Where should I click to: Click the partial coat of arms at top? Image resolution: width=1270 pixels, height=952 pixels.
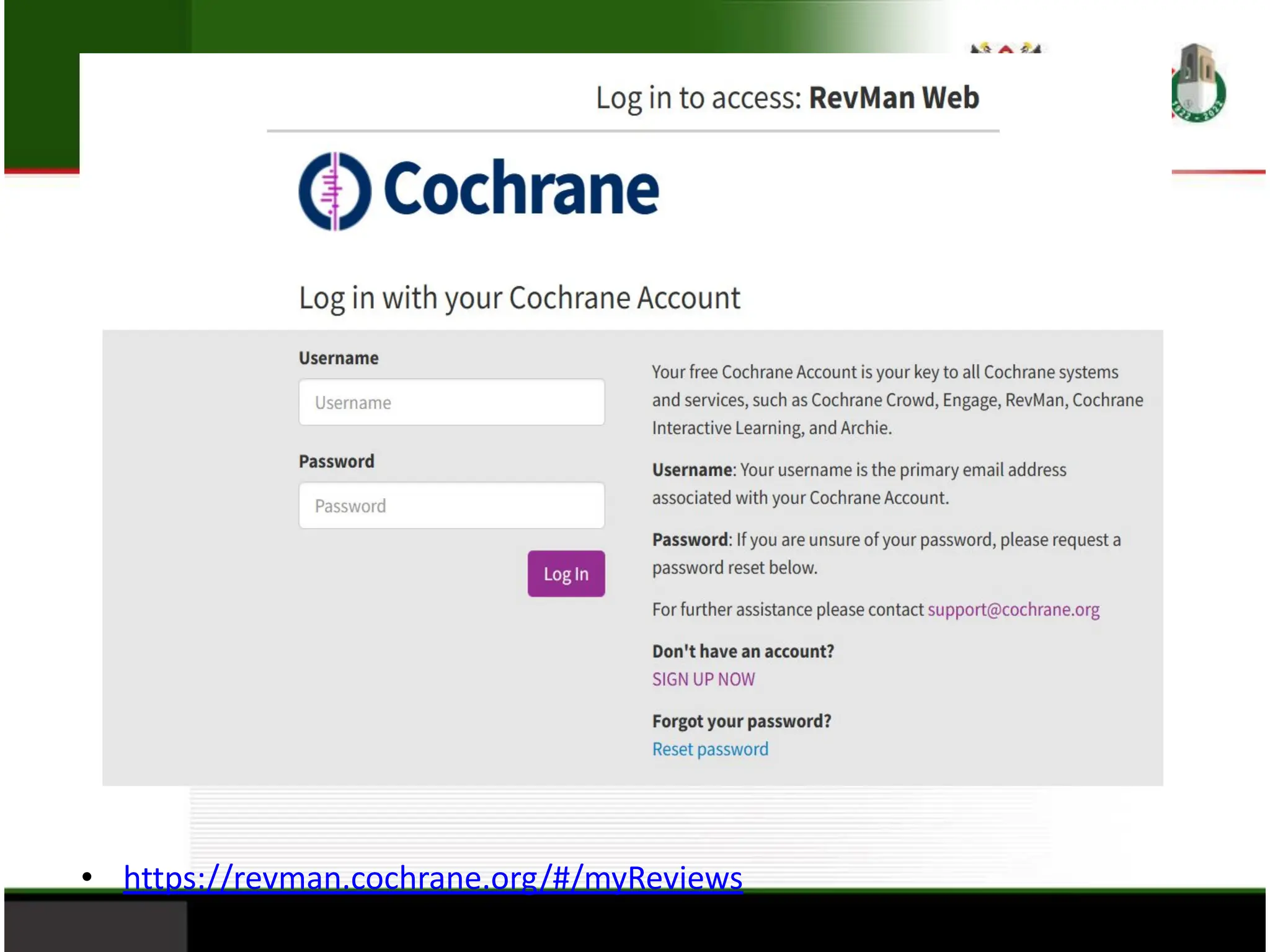pyautogui.click(x=1006, y=48)
